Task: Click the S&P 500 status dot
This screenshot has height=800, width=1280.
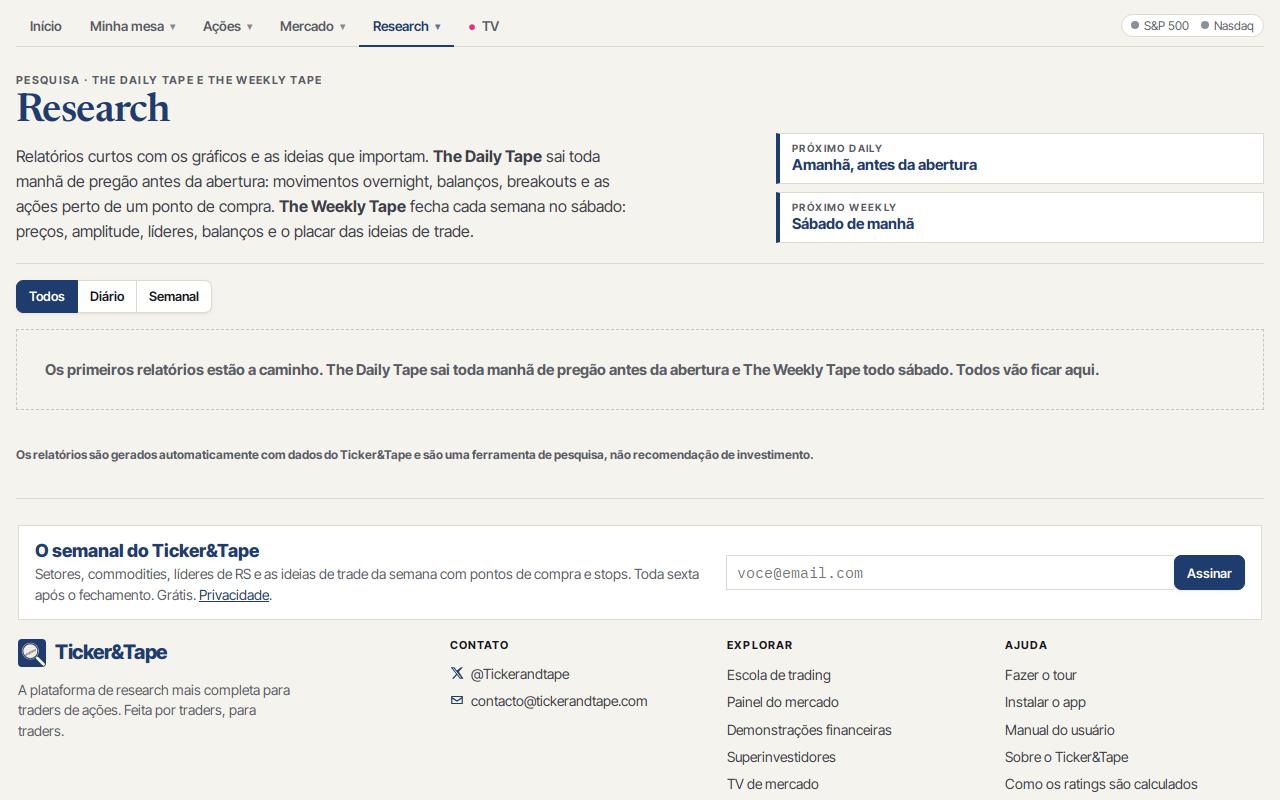Action: 1135,25
